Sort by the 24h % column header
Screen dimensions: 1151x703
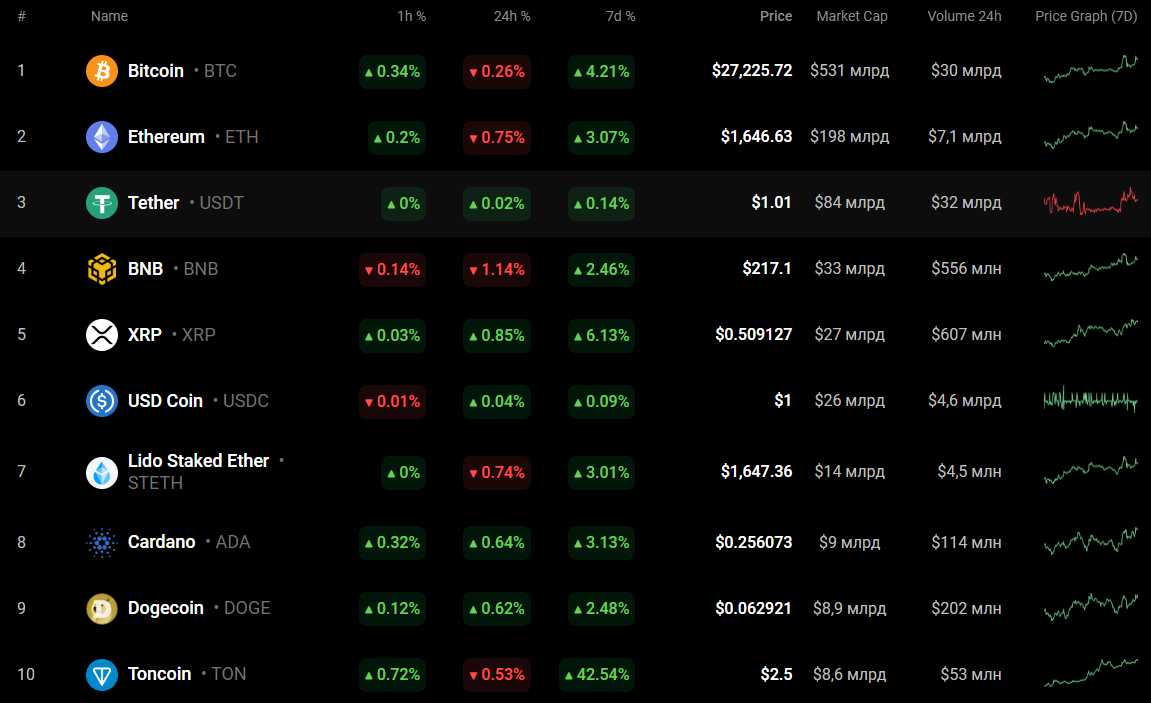click(512, 16)
